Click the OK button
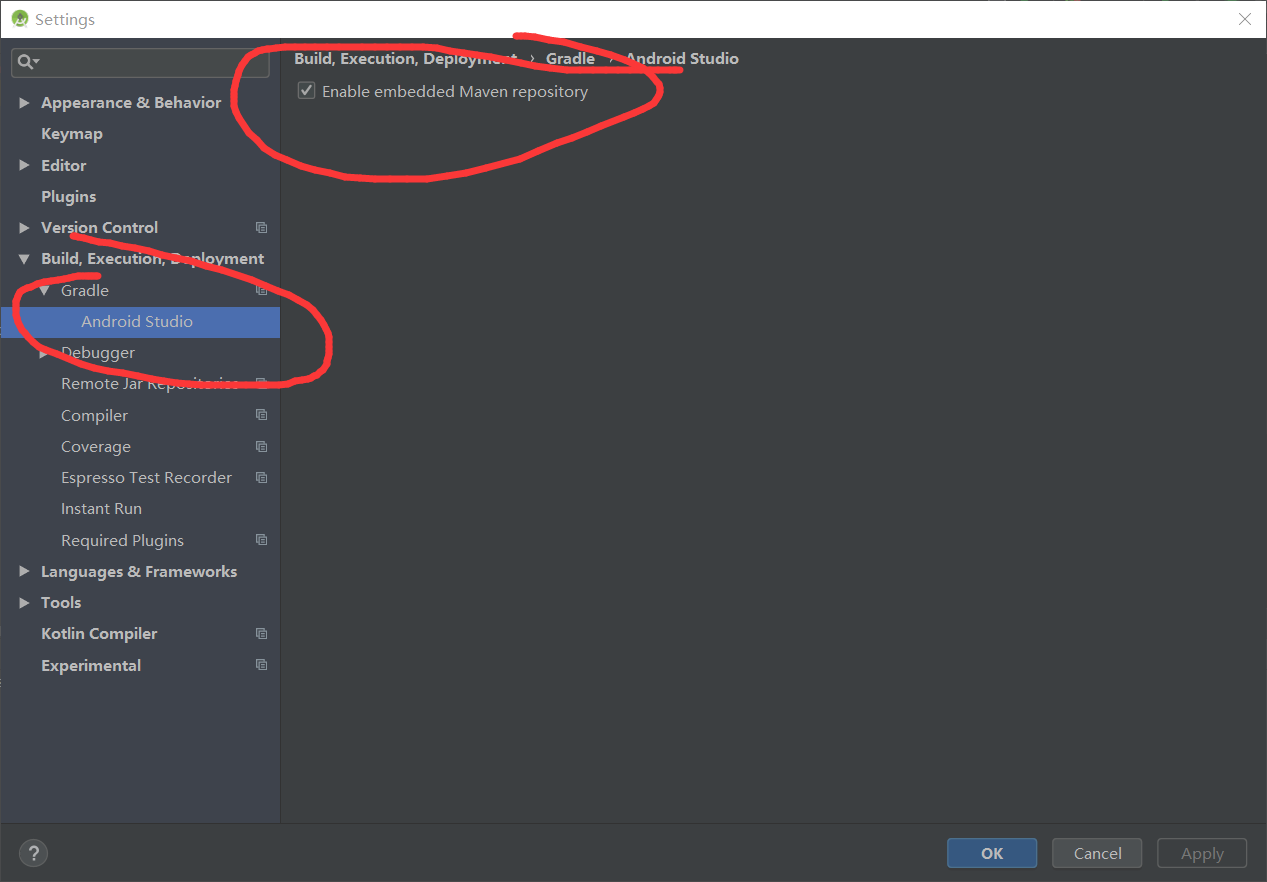The image size is (1267, 882). tap(991, 853)
